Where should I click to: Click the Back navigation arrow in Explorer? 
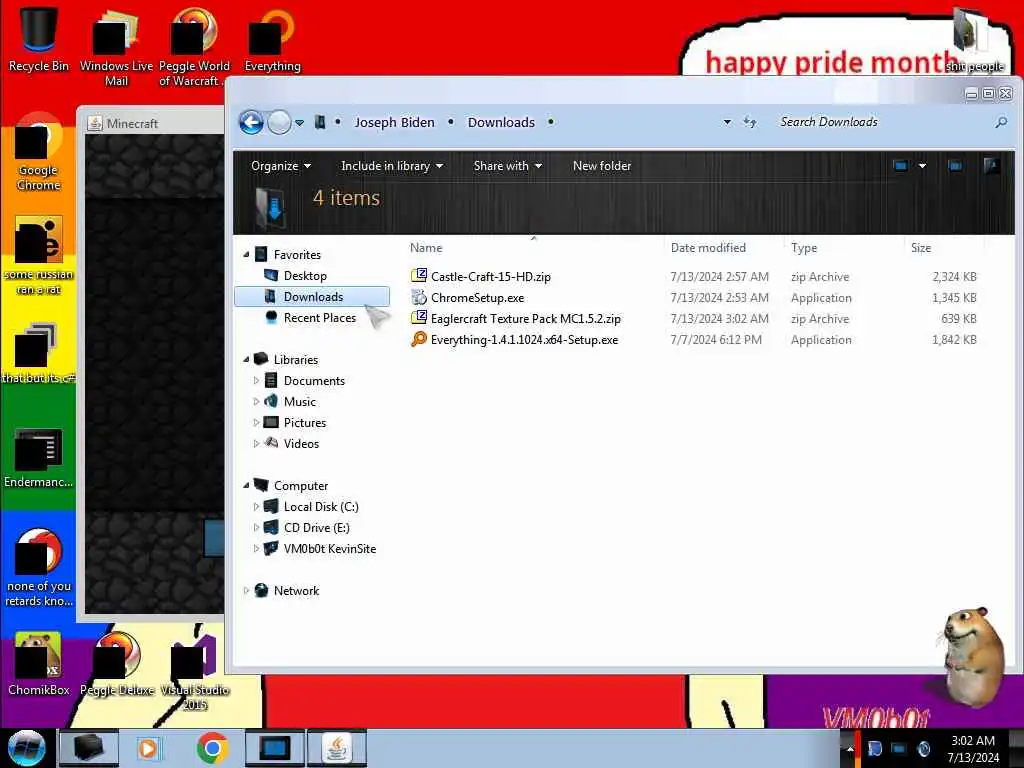coord(251,122)
